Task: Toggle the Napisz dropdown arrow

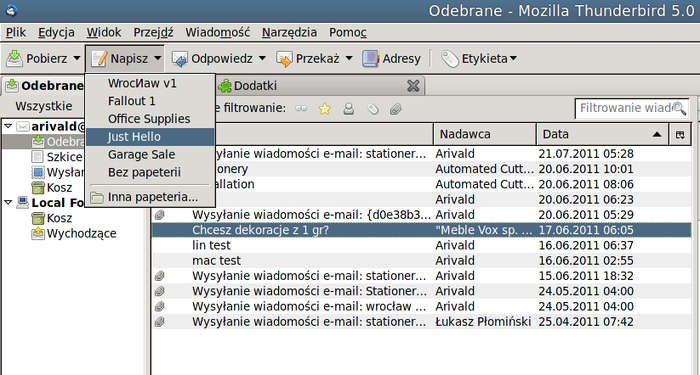Action: coord(158,58)
